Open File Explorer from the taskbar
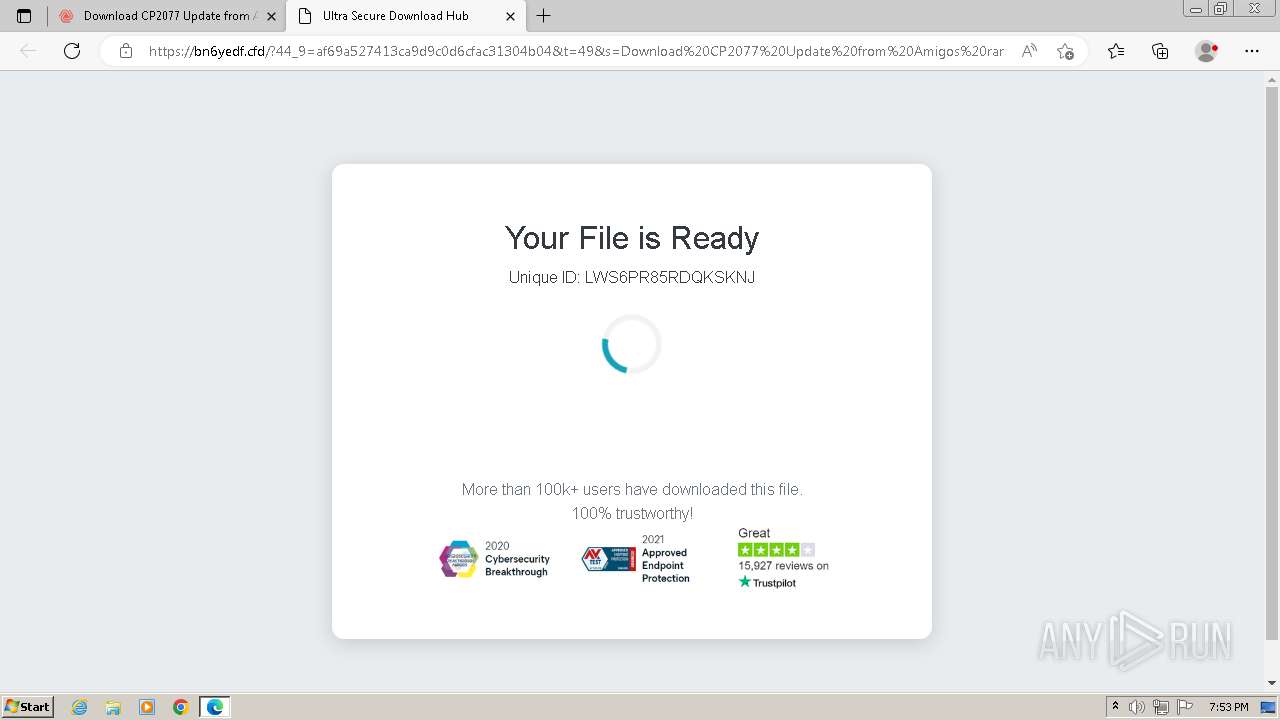1280x720 pixels. [x=113, y=707]
